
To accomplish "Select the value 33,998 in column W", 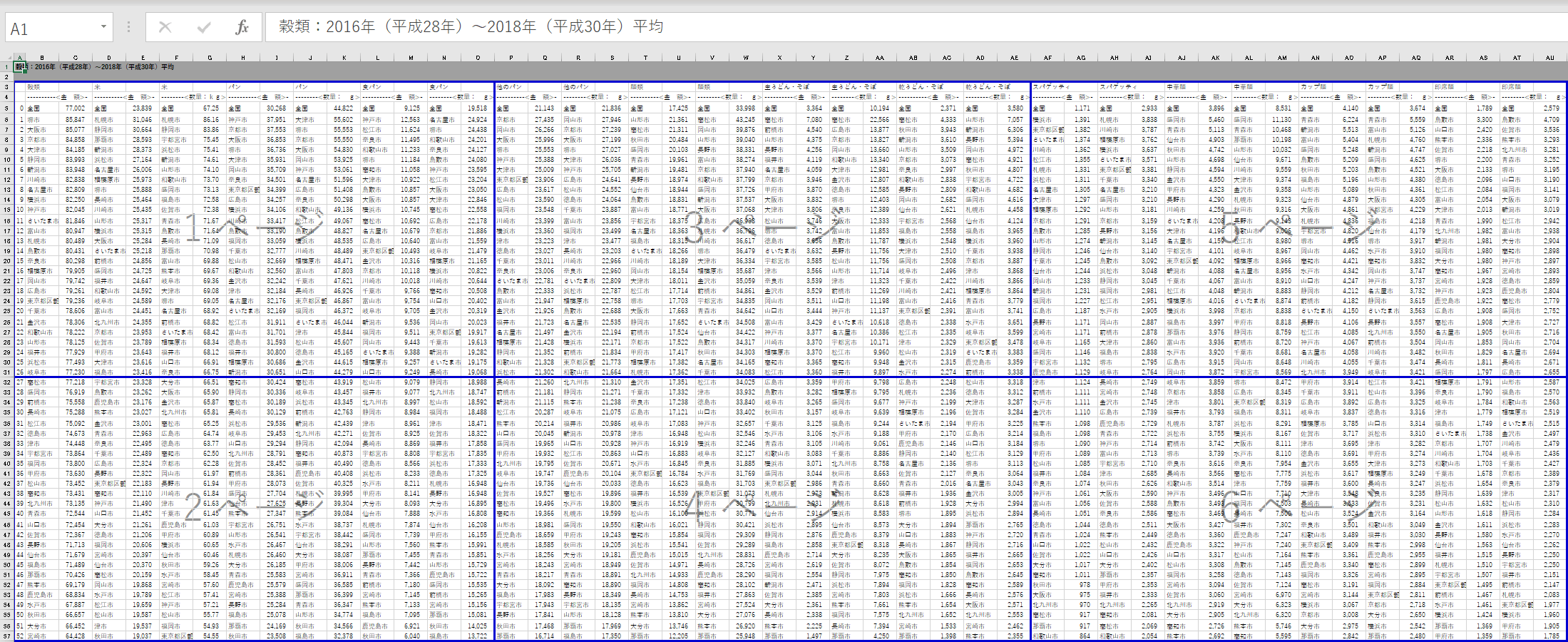I will coord(746,108).
